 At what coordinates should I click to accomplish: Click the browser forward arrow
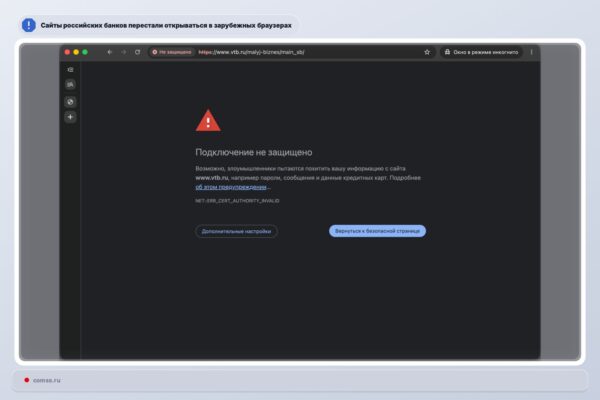tap(124, 52)
